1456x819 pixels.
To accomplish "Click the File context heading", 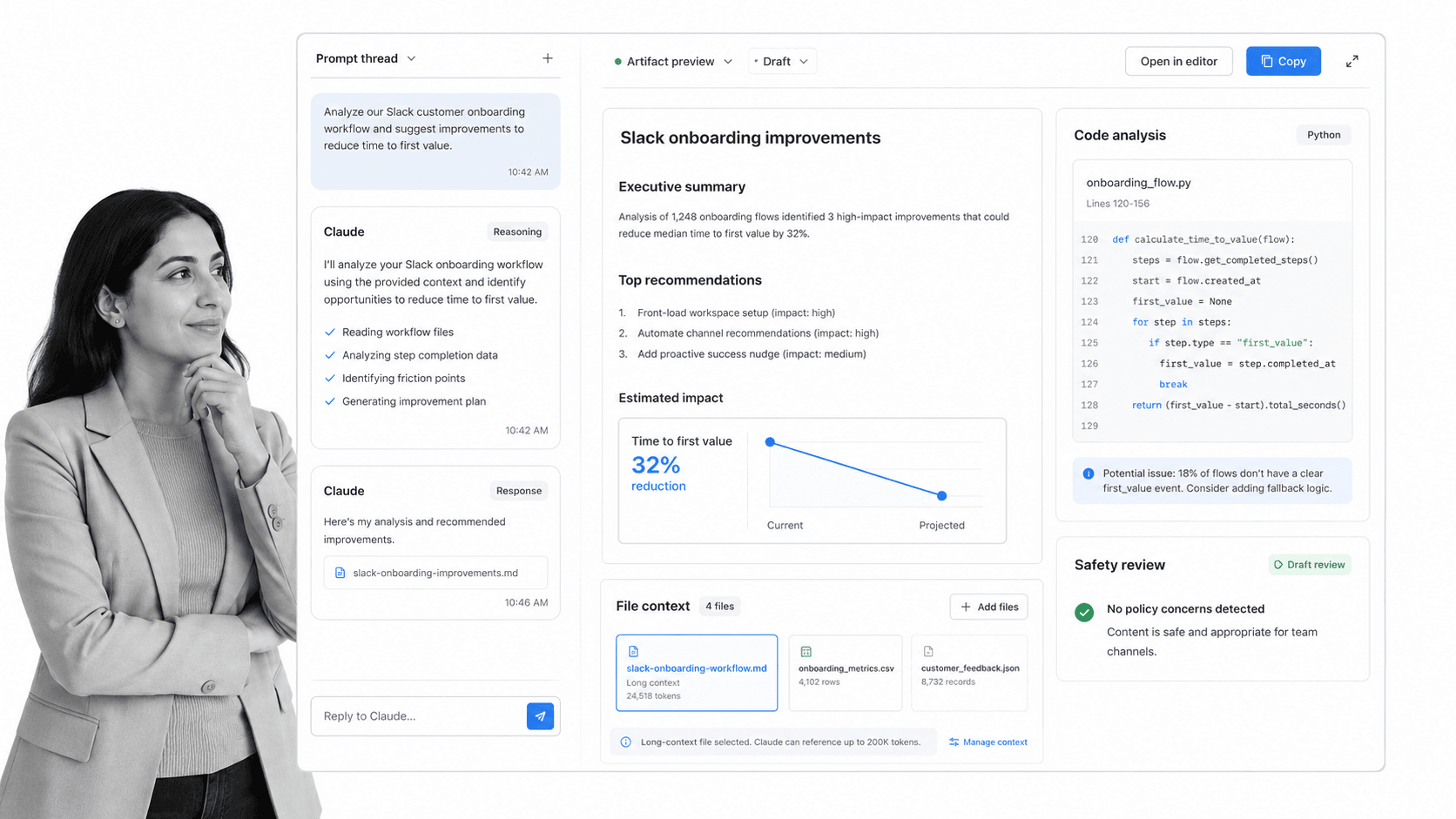I will (652, 606).
